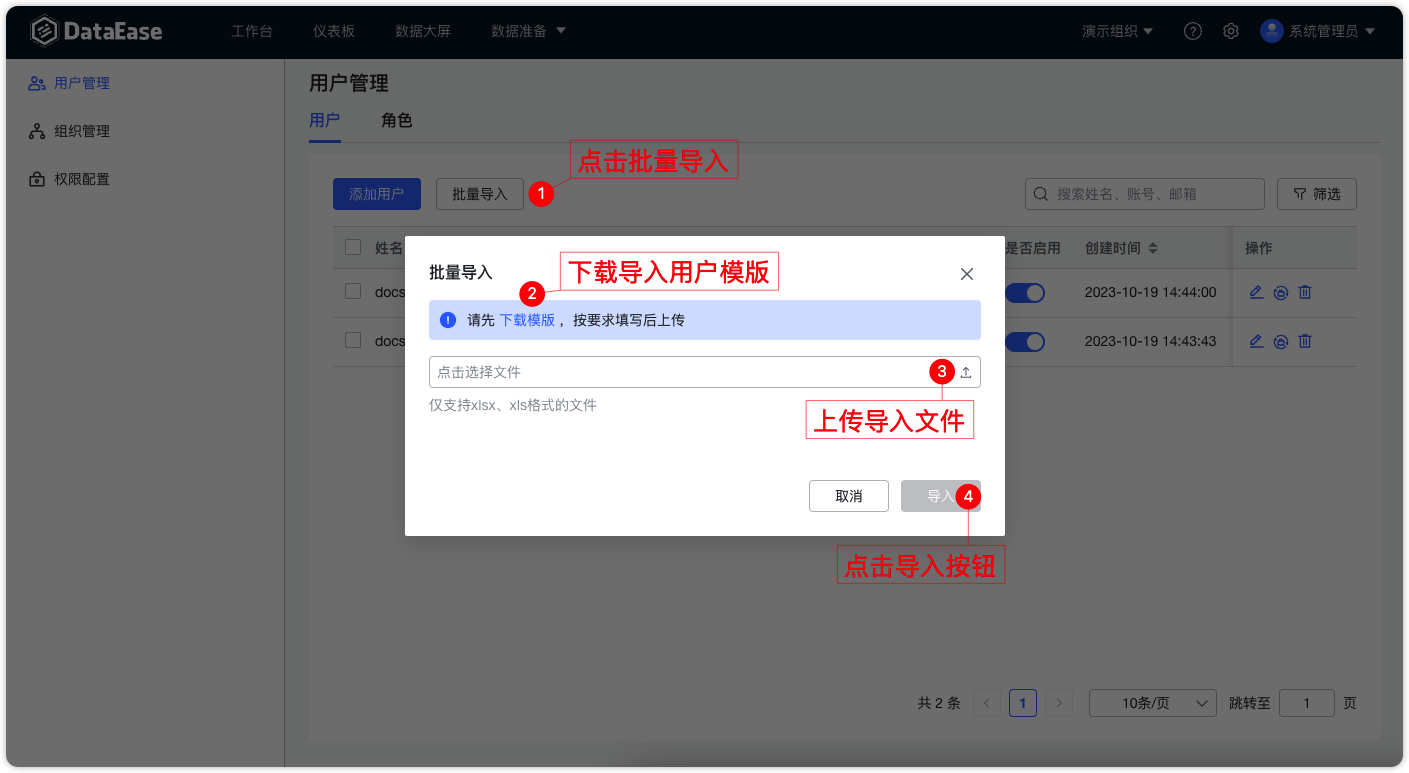Image resolution: width=1409 pixels, height=773 pixels.
Task: Click the 添加用户 button
Action: tap(377, 194)
